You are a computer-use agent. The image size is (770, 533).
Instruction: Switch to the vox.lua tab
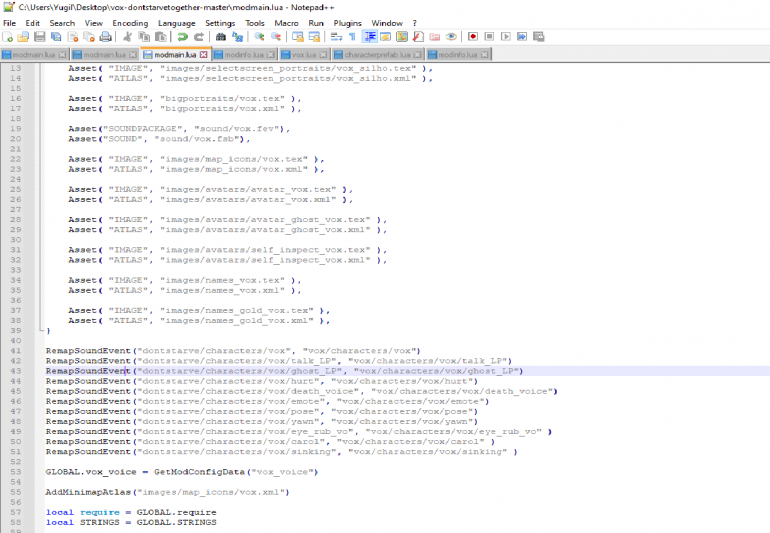(303, 54)
